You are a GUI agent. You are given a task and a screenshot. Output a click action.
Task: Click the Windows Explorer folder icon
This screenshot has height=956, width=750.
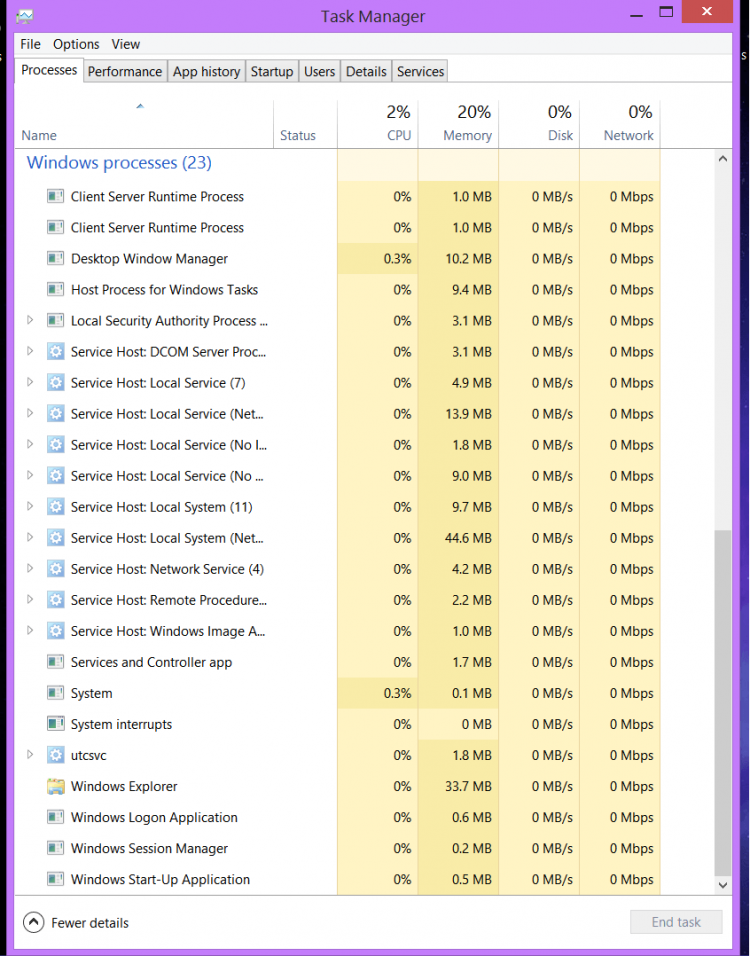coord(55,787)
